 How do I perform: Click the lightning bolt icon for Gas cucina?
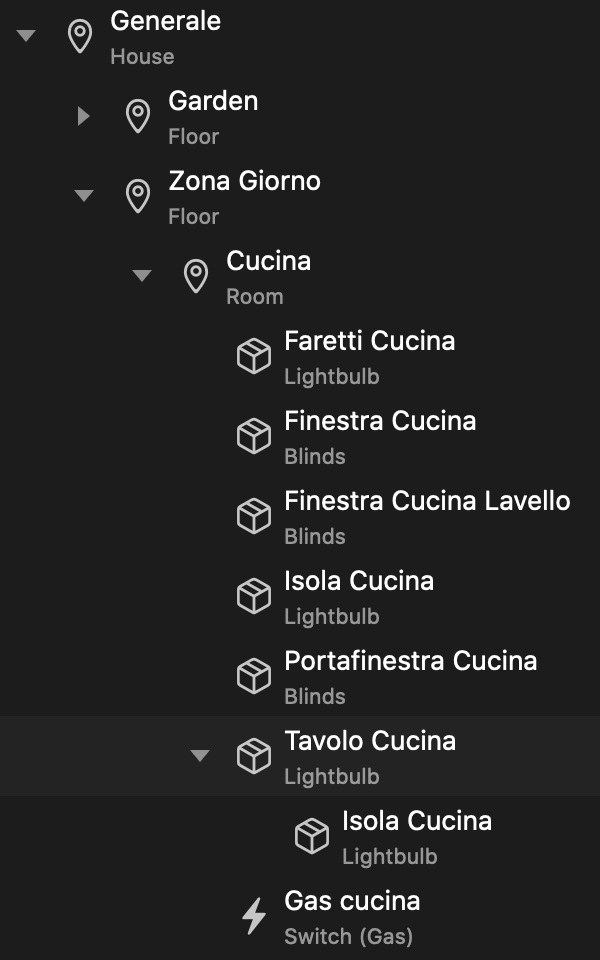[x=255, y=916]
